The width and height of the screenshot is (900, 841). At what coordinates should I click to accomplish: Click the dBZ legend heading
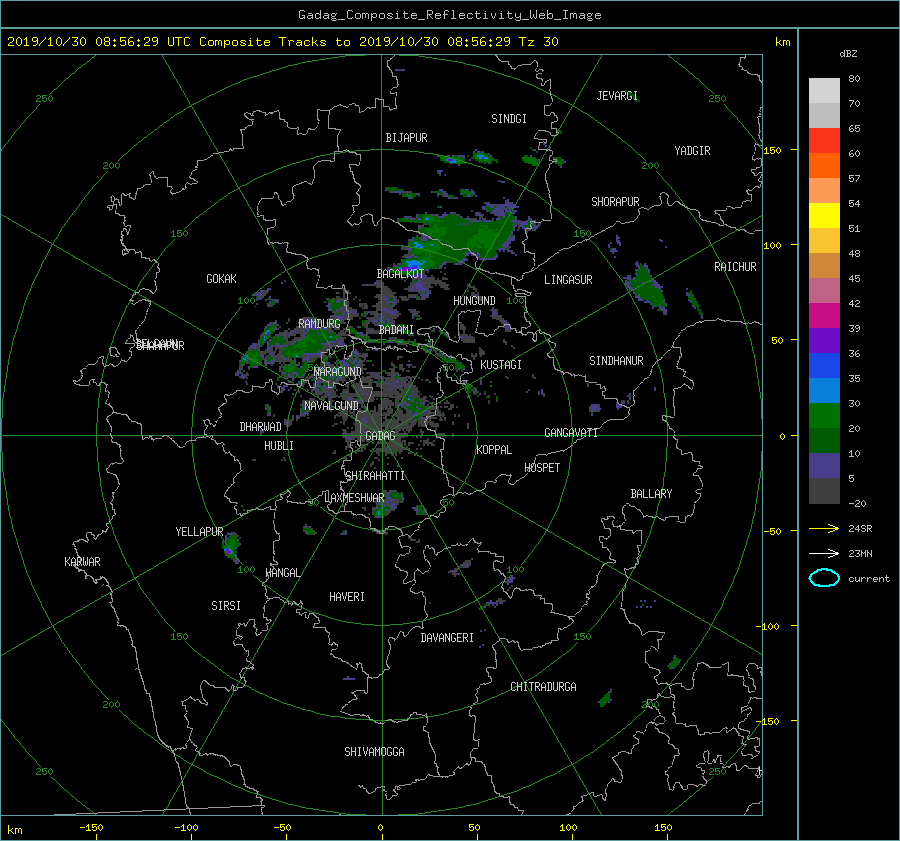click(x=848, y=54)
